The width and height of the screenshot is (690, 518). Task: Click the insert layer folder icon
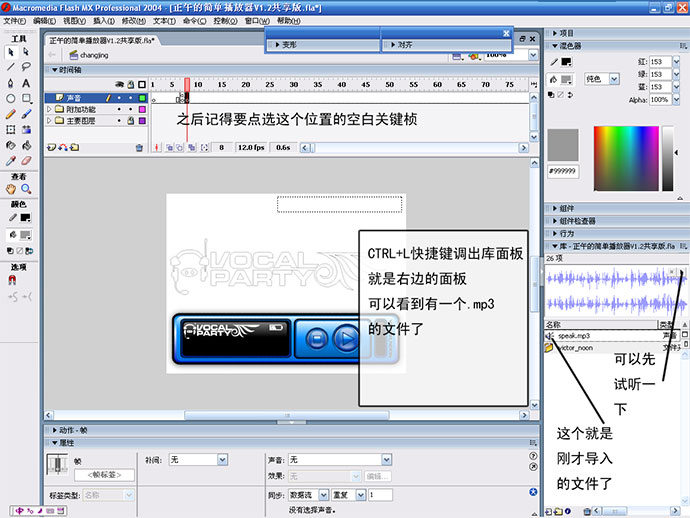tap(75, 147)
